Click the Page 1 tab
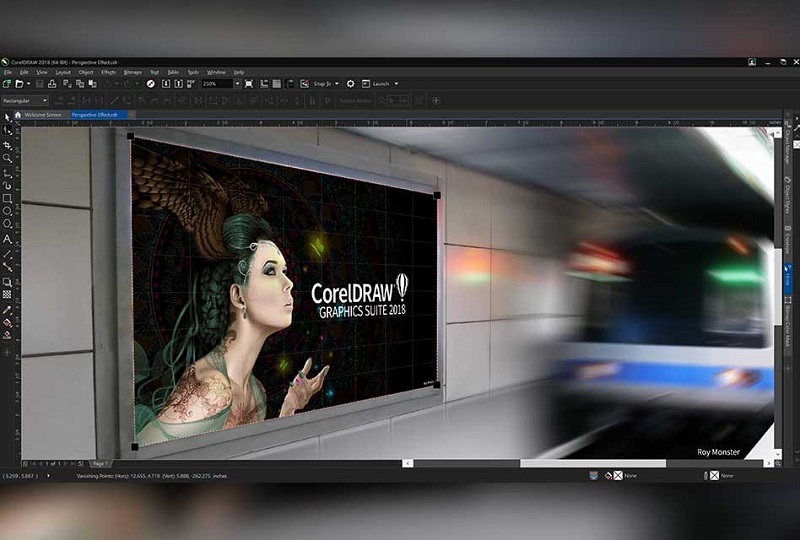Image resolution: width=800 pixels, height=540 pixels. pos(100,463)
